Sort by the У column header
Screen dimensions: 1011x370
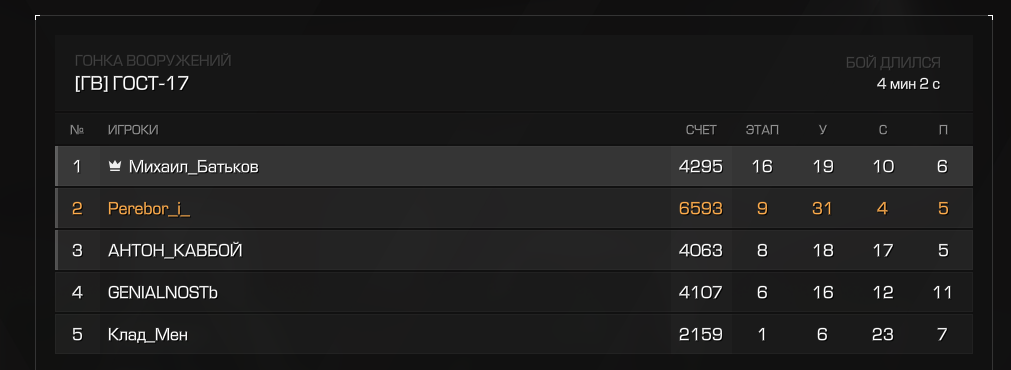coord(822,130)
